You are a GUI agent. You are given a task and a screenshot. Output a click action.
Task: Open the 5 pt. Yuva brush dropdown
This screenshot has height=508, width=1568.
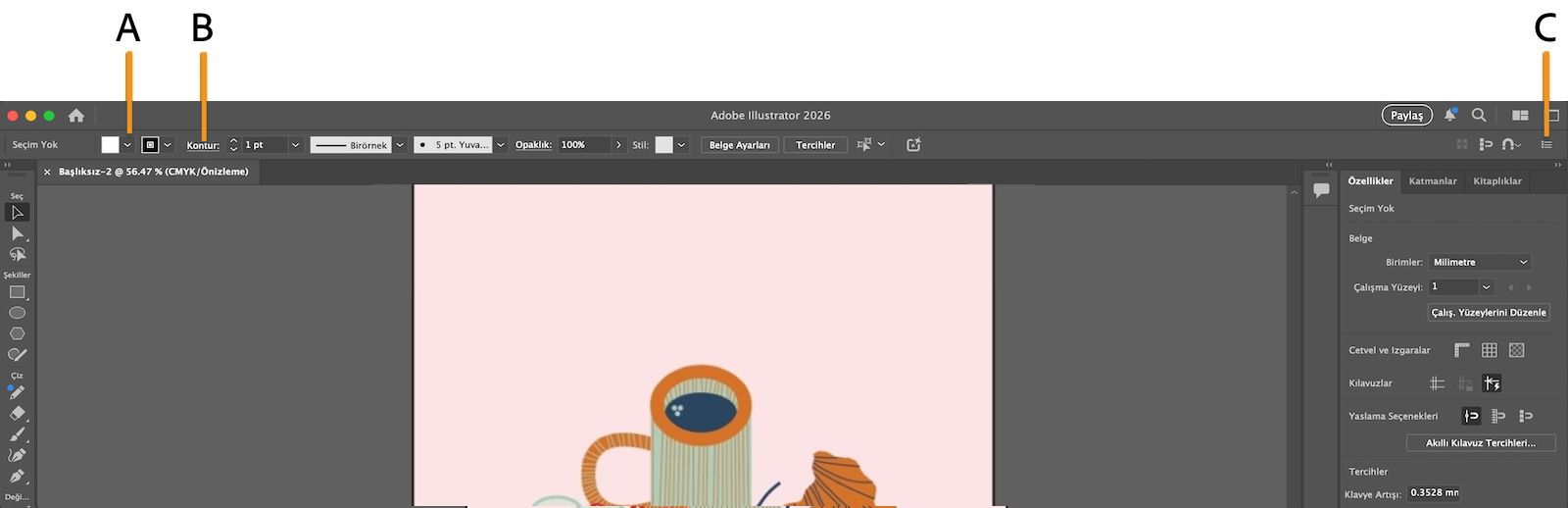coord(501,144)
